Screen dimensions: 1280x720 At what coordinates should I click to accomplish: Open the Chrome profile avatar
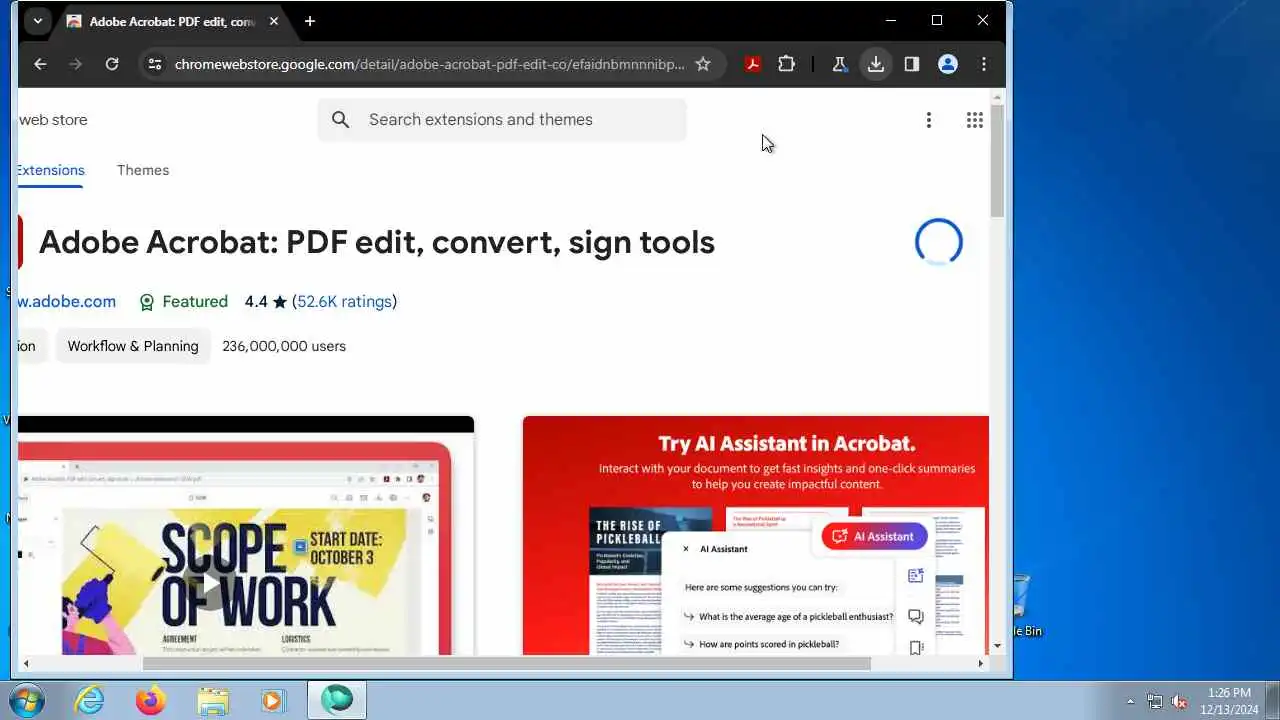click(948, 64)
